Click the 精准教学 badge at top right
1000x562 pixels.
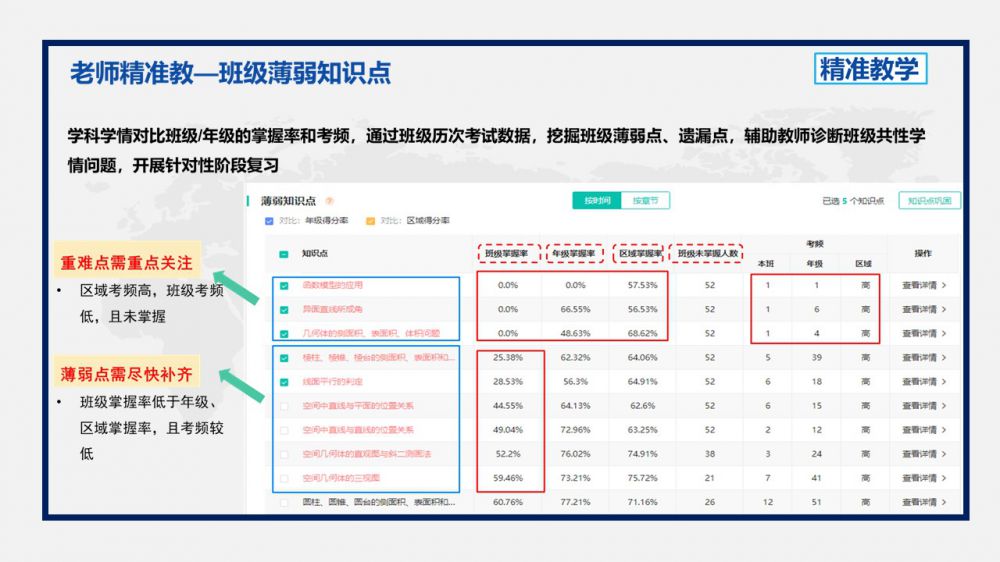coord(868,69)
